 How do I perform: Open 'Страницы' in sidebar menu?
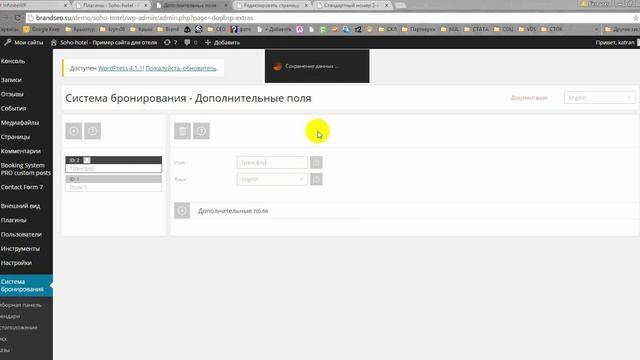click(16, 137)
